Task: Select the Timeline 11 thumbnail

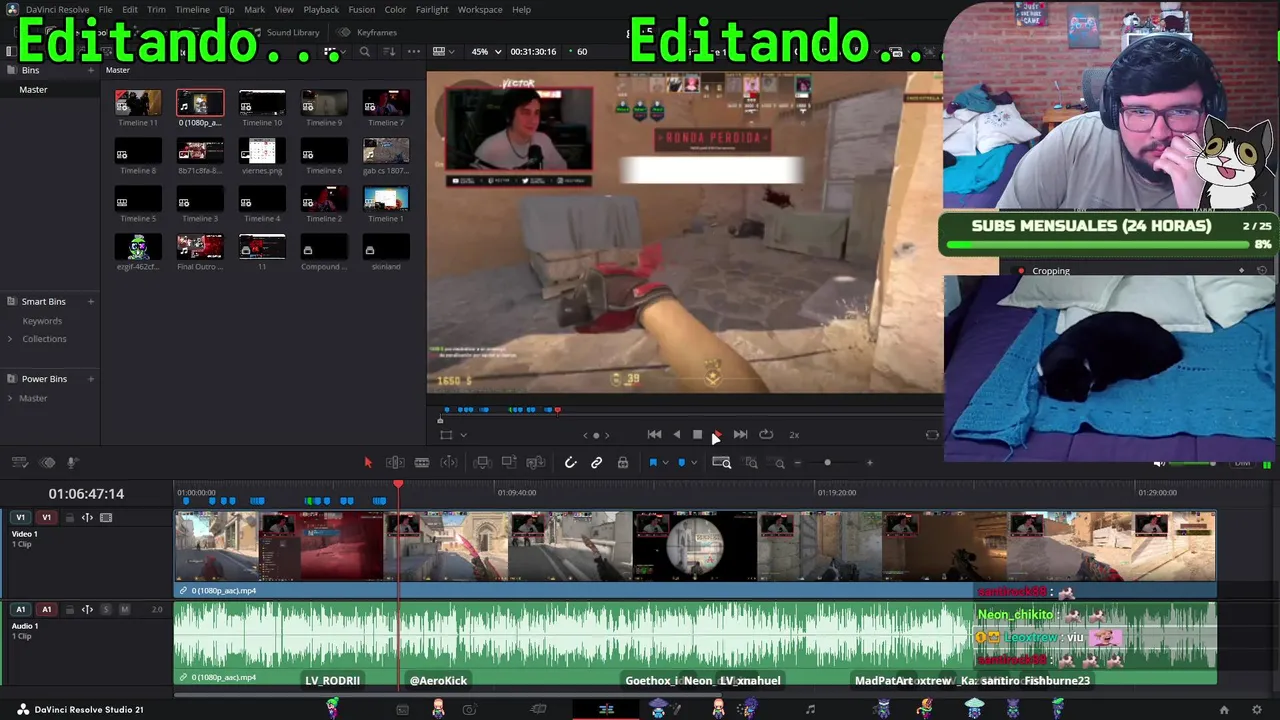Action: tap(138, 103)
